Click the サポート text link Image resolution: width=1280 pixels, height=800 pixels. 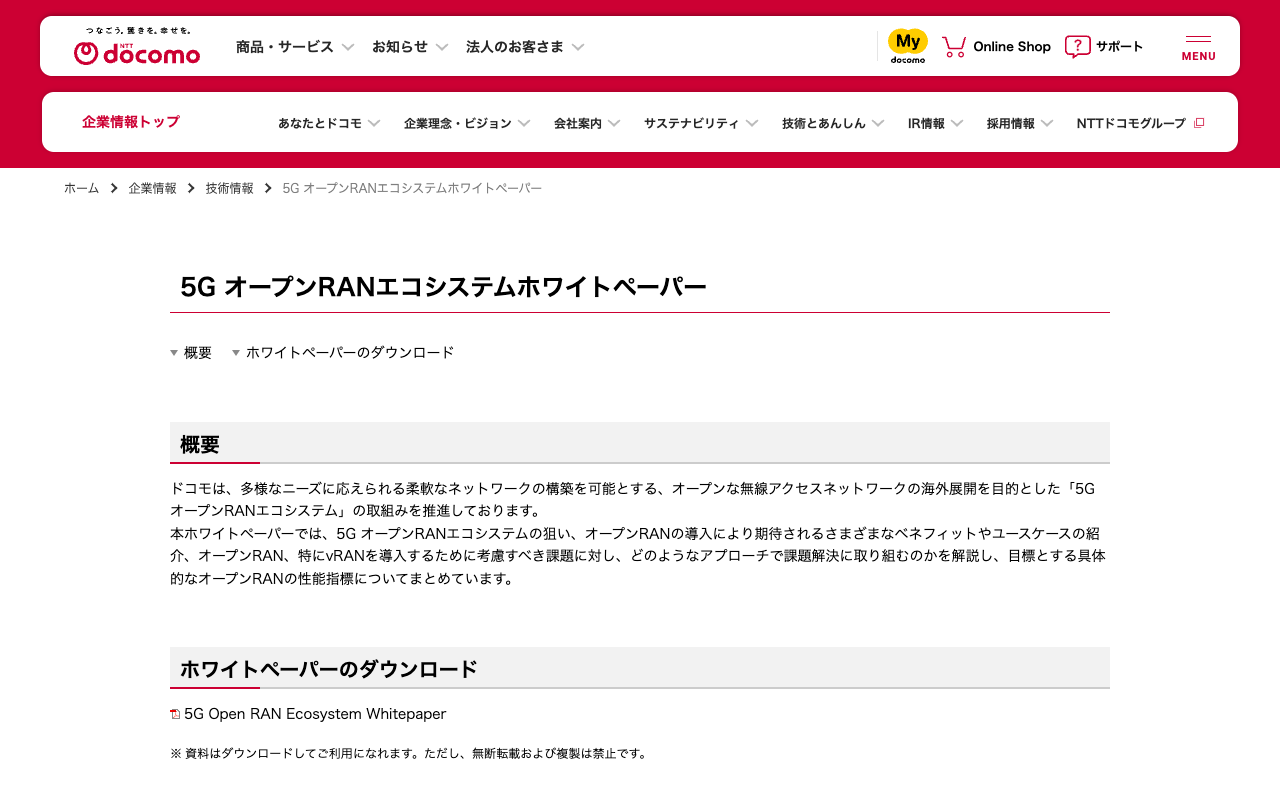click(1119, 46)
